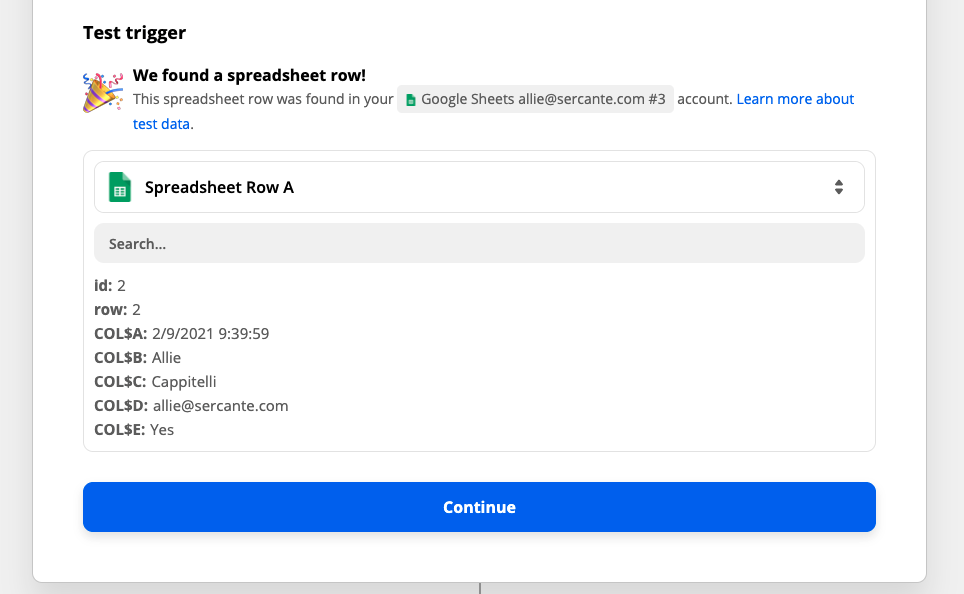The image size is (964, 594).
Task: Click the row field value 2
Action: pyautogui.click(x=135, y=309)
